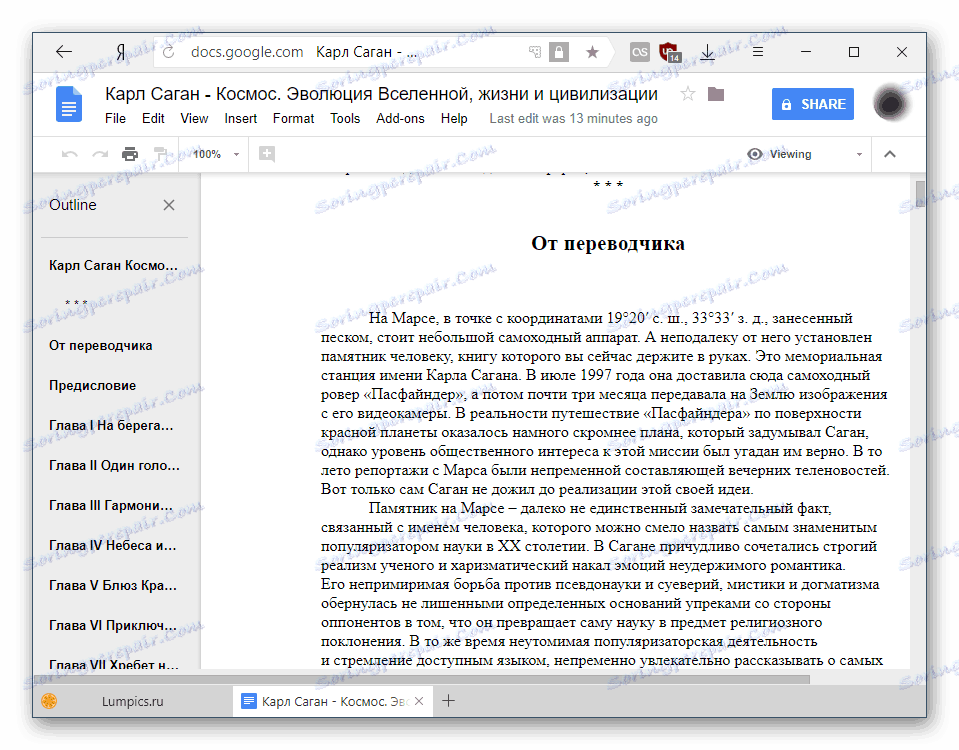
Task: Click the Undo toolbar arrow
Action: (x=70, y=154)
